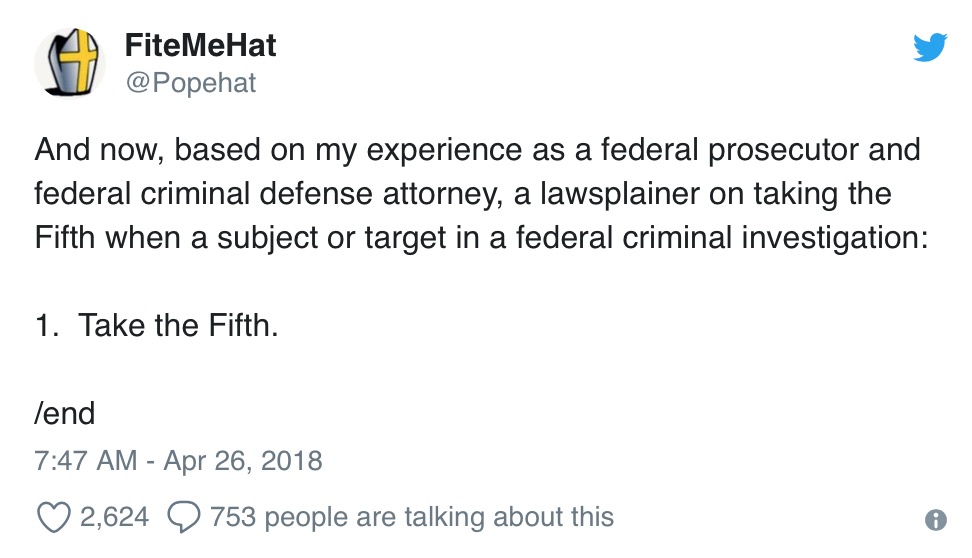Click the word 'lawsplainer' in the tweet
This screenshot has width=972, height=558.
pos(620,194)
